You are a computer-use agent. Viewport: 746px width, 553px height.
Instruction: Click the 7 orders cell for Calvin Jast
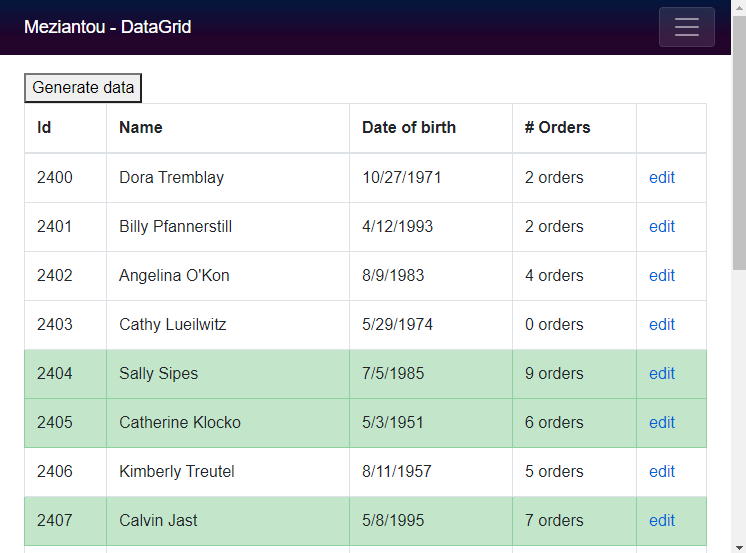click(x=554, y=521)
